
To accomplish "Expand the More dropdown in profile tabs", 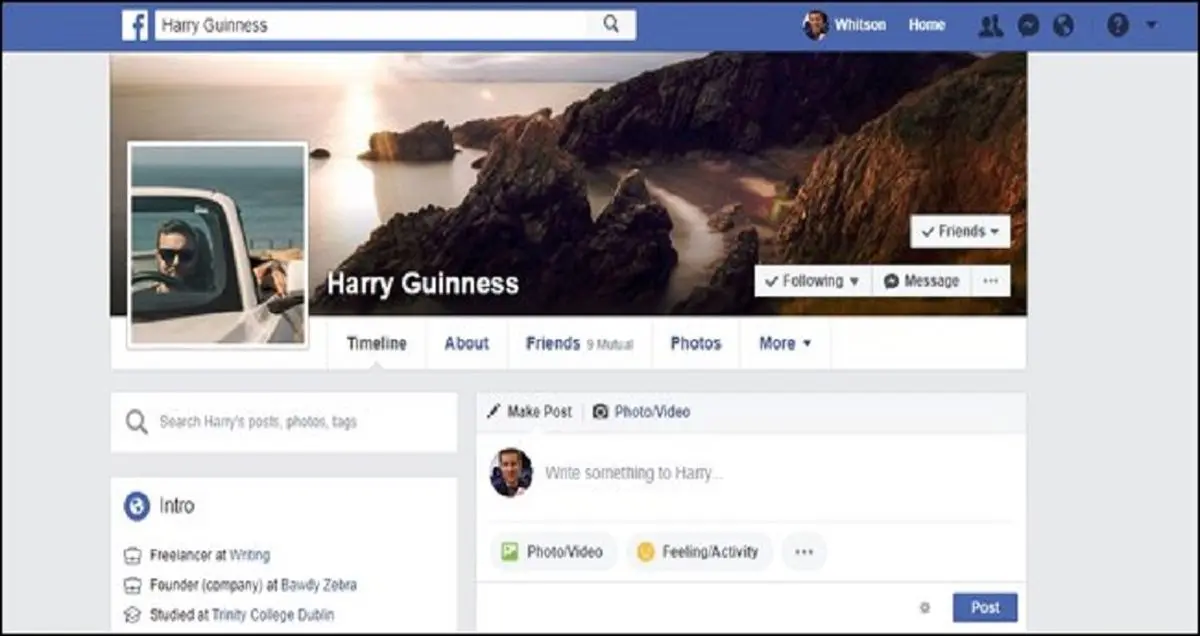I will pyautogui.click(x=784, y=343).
